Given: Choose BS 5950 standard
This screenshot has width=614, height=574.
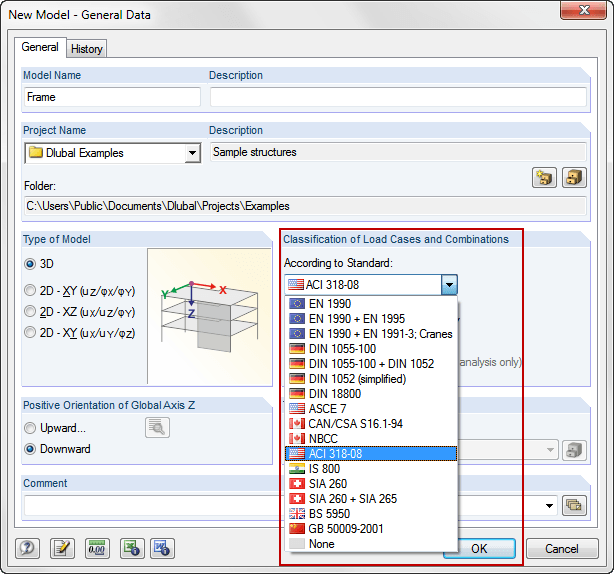Looking at the screenshot, I should (371, 514).
